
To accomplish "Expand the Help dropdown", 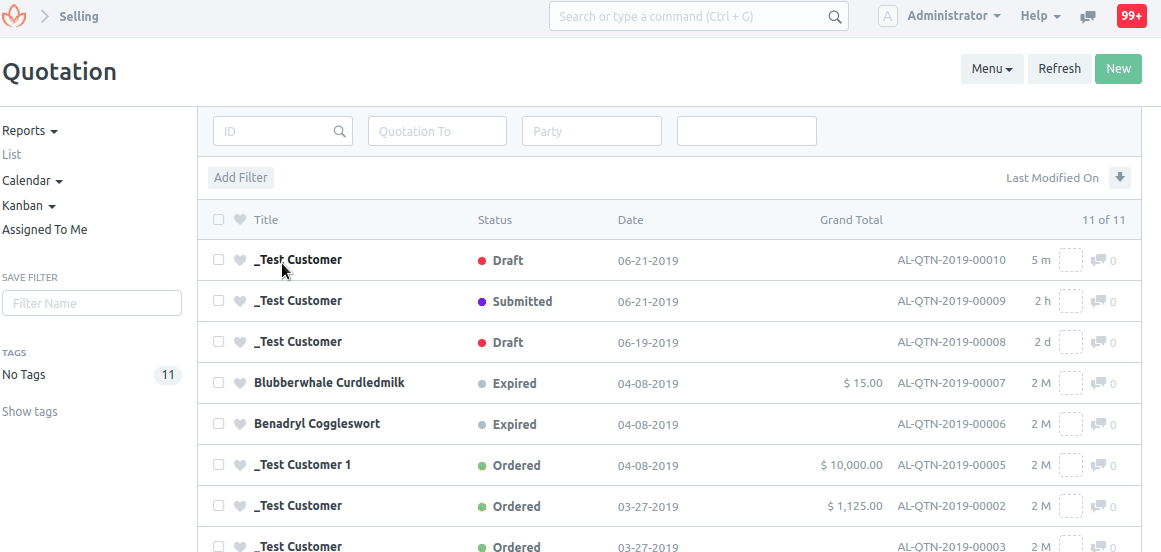I will 1040,16.
